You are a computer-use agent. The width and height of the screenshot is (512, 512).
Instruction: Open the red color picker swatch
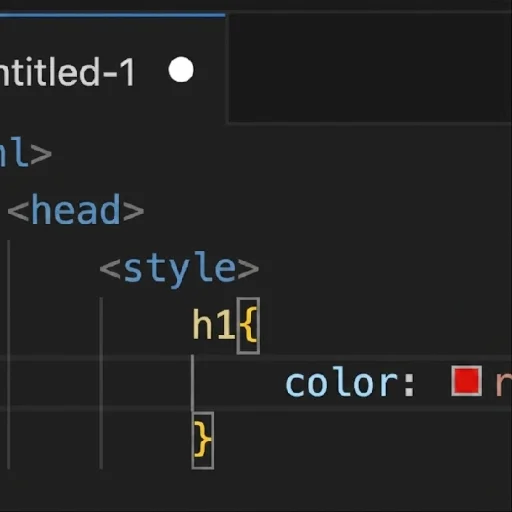tap(466, 381)
